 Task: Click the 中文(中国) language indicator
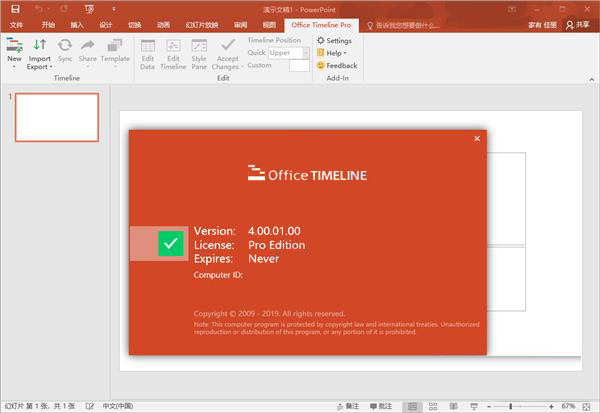point(118,406)
